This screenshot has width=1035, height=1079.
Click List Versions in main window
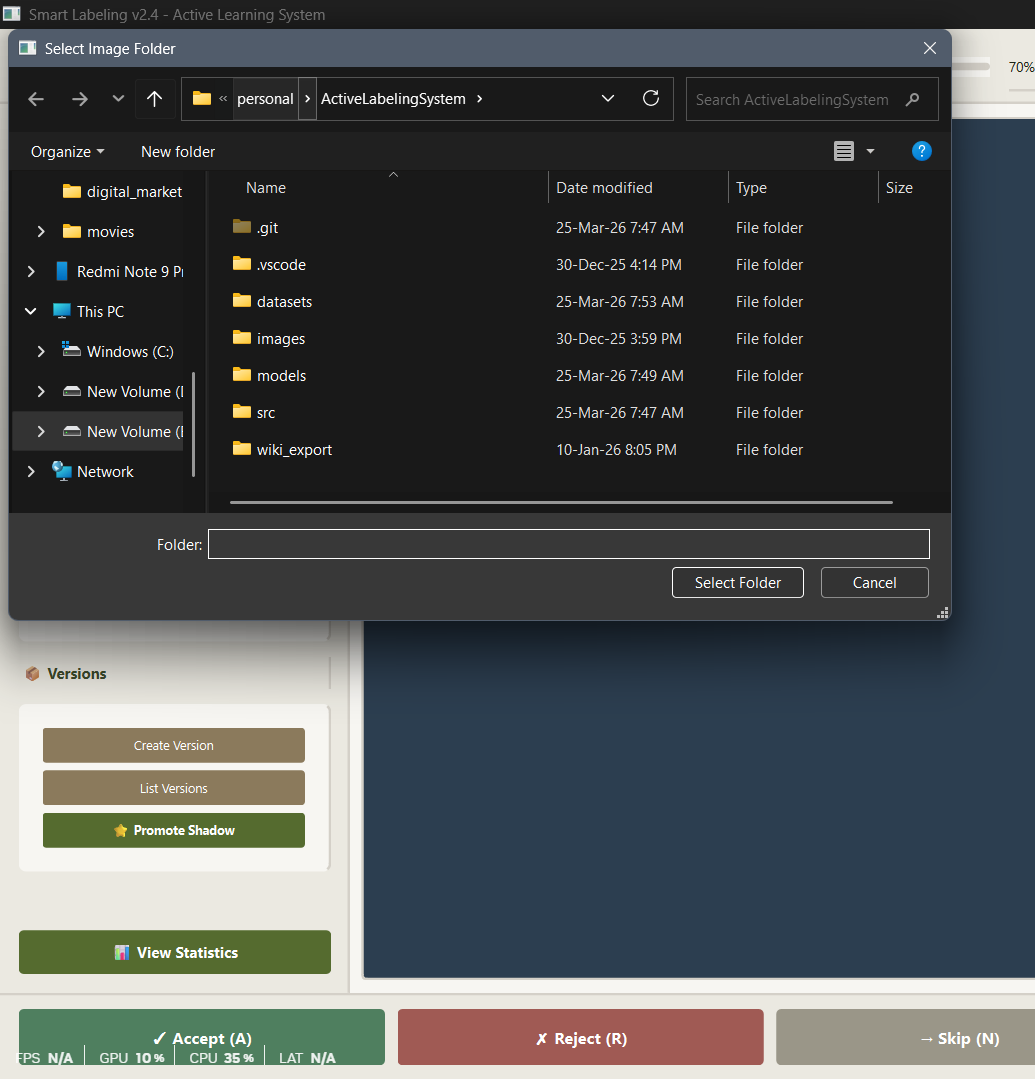click(x=173, y=788)
